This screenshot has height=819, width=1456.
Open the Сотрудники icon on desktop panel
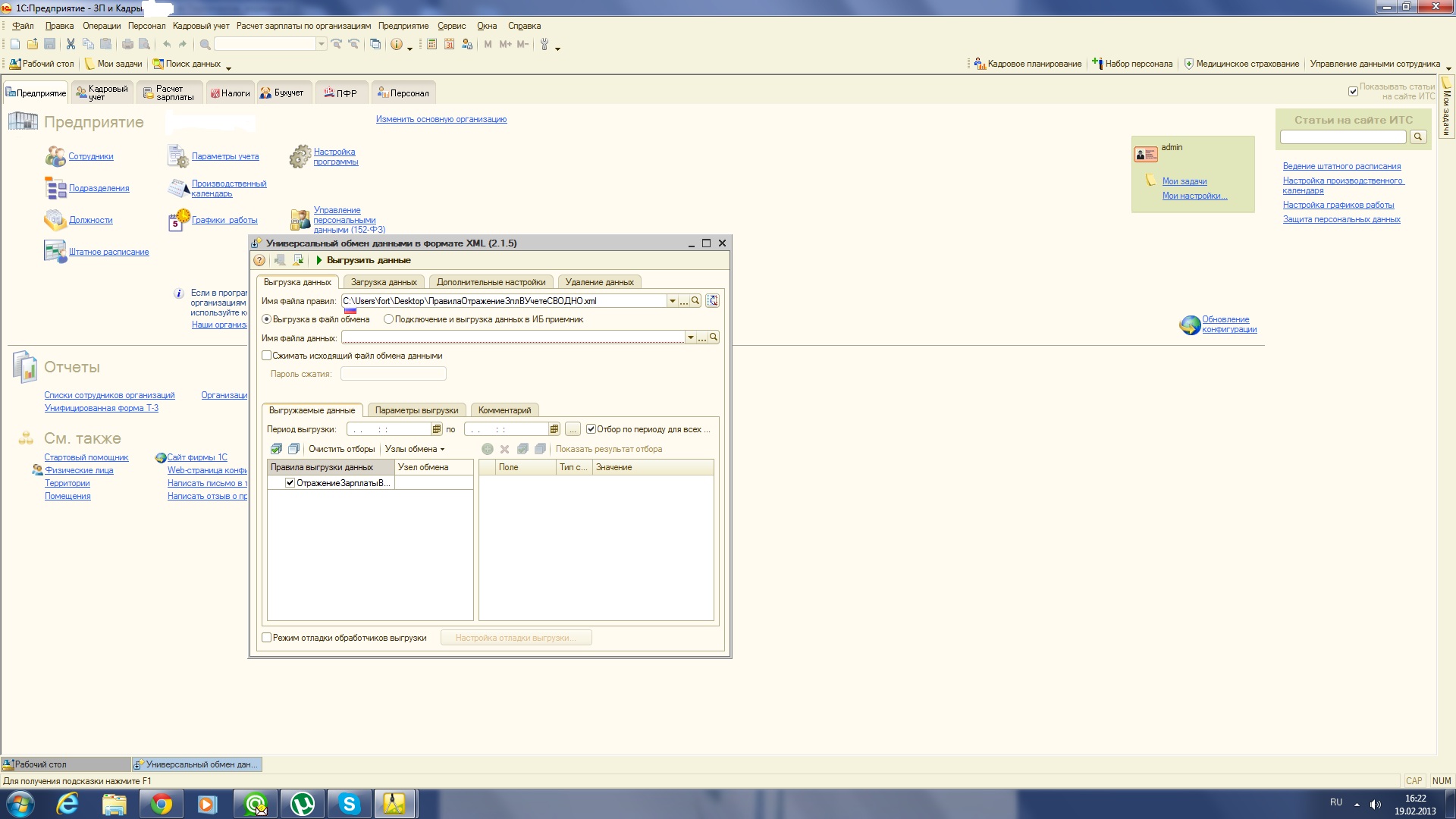[x=55, y=156]
